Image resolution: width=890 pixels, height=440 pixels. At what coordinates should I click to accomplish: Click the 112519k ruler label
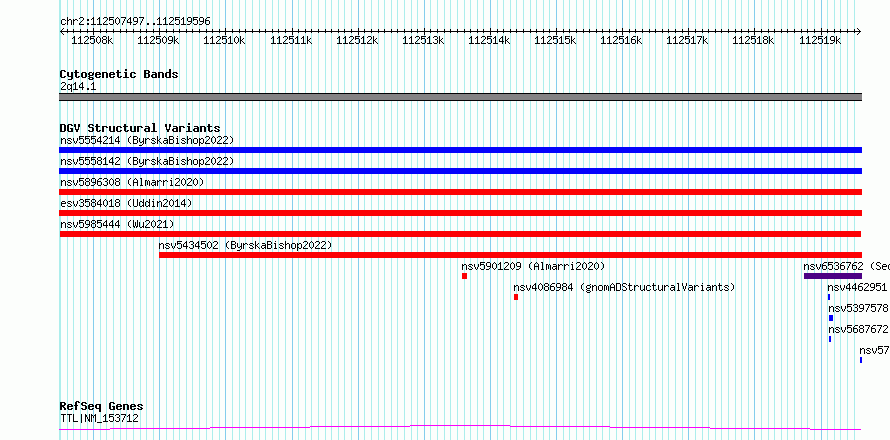coord(820,40)
